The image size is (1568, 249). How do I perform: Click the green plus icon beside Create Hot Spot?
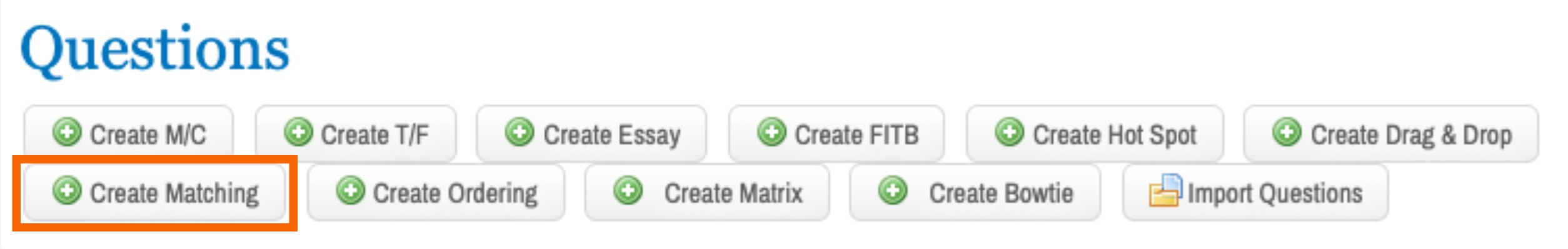click(x=1009, y=133)
